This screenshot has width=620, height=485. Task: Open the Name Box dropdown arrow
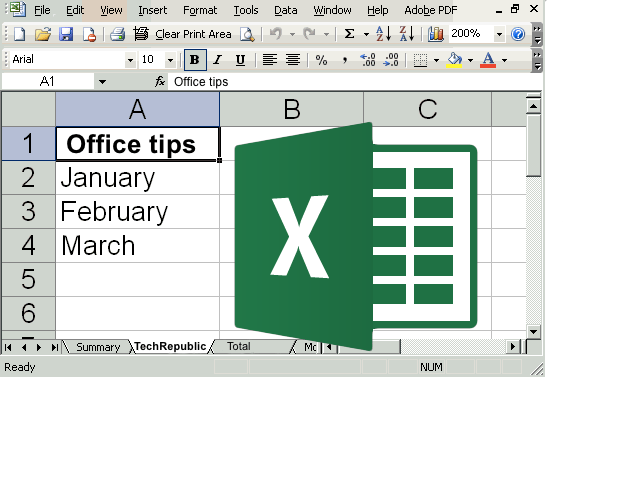point(102,82)
